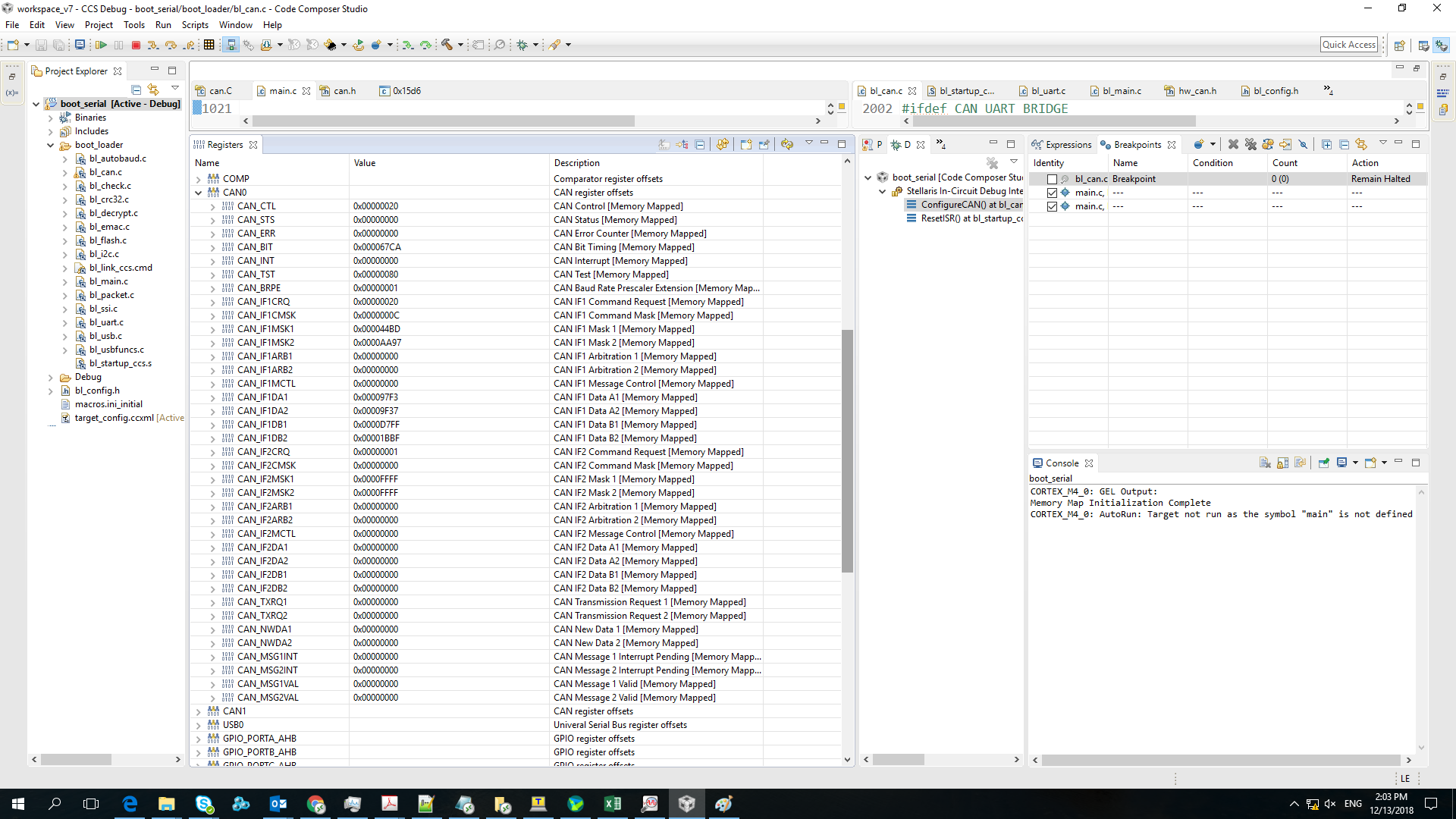Open the Scripts menu
The width and height of the screenshot is (1456, 819).
coord(195,25)
